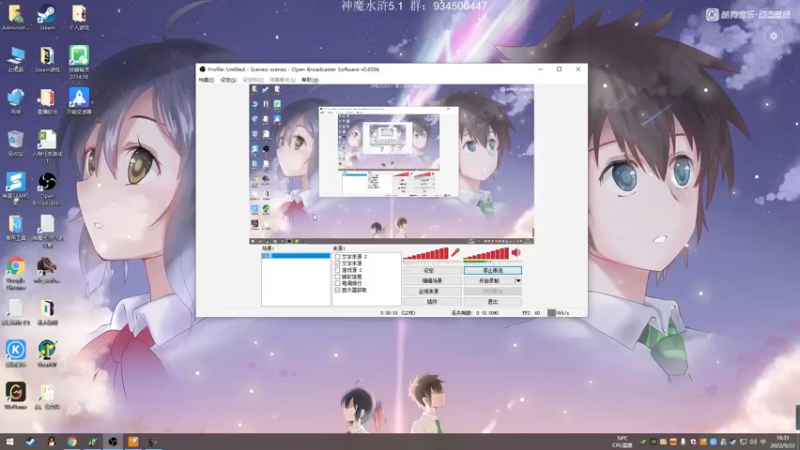Open the Windows Start menu
Screen dimensions: 800x450
[9, 442]
